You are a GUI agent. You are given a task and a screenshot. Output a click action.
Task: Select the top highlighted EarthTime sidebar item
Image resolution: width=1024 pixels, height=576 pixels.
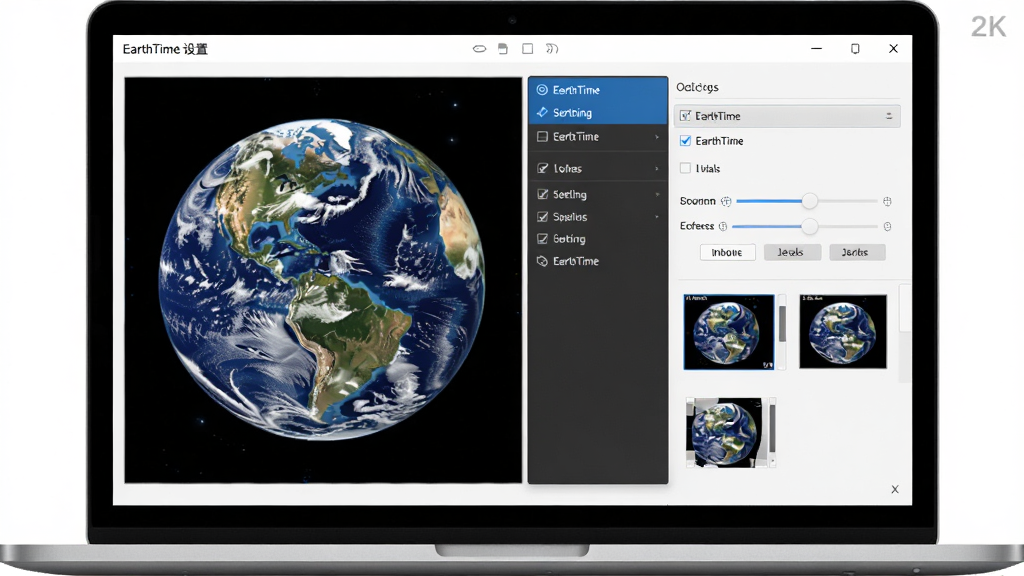(x=598, y=89)
